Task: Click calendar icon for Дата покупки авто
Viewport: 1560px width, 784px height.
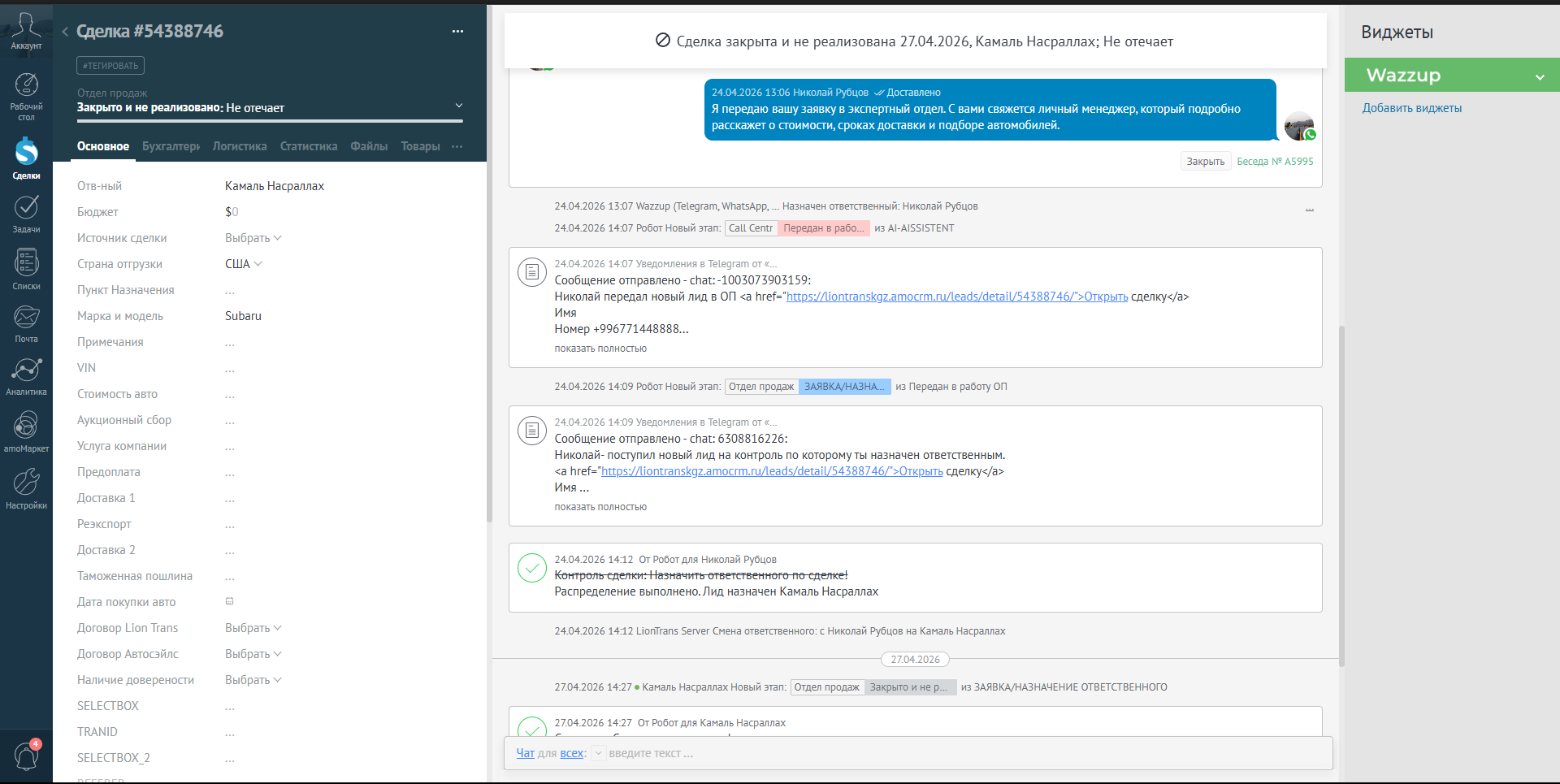Action: [x=229, y=601]
